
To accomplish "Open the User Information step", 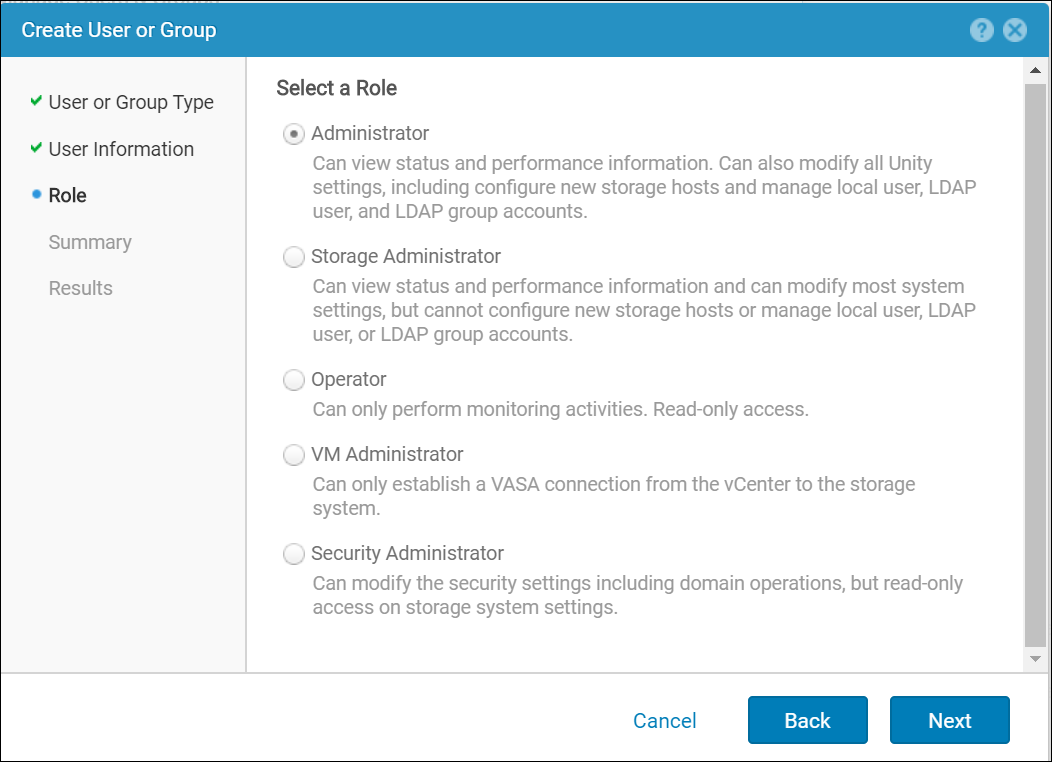I will 121,148.
